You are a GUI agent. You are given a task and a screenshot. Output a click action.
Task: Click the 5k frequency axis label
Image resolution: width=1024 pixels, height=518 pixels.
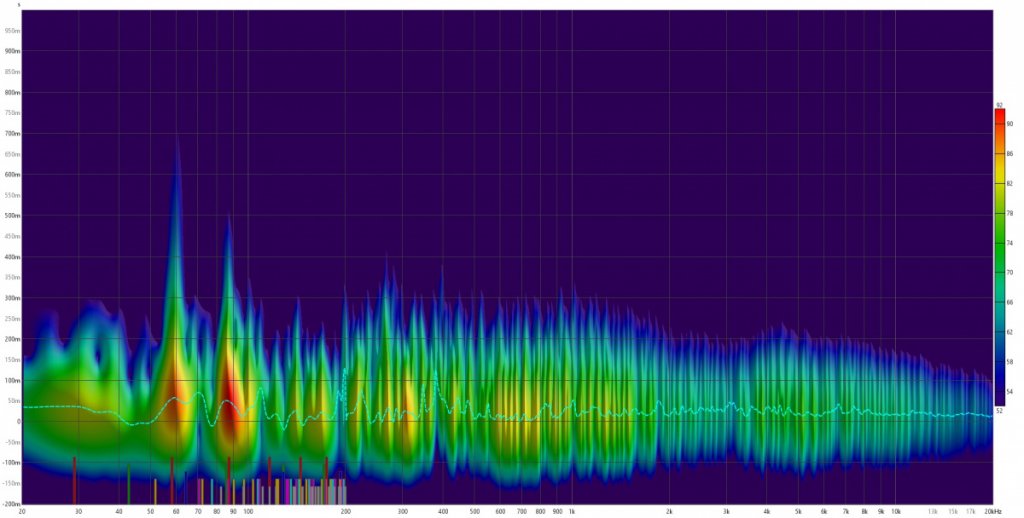[798, 511]
